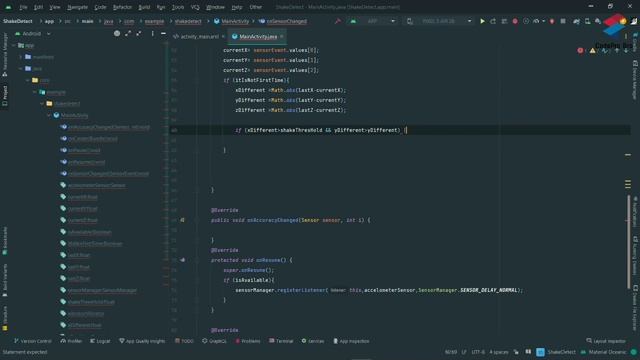The image size is (640, 360).
Task: Select shakeThreshold field in project tree
Action: (x=87, y=302)
